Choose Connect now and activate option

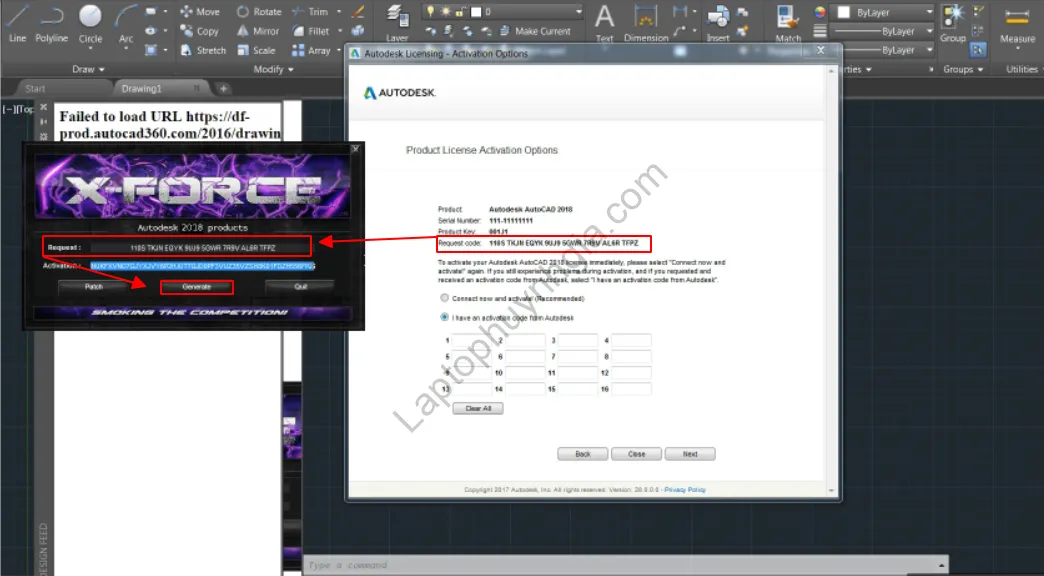tap(443, 297)
